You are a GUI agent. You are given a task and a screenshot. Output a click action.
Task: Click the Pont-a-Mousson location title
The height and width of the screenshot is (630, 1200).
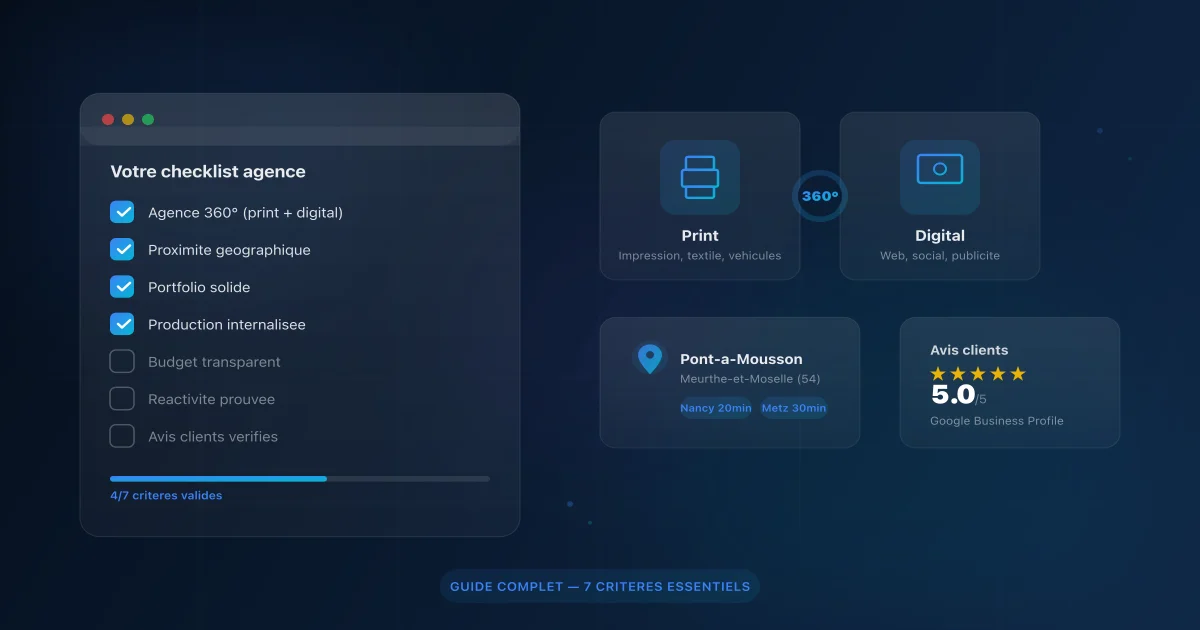point(741,359)
